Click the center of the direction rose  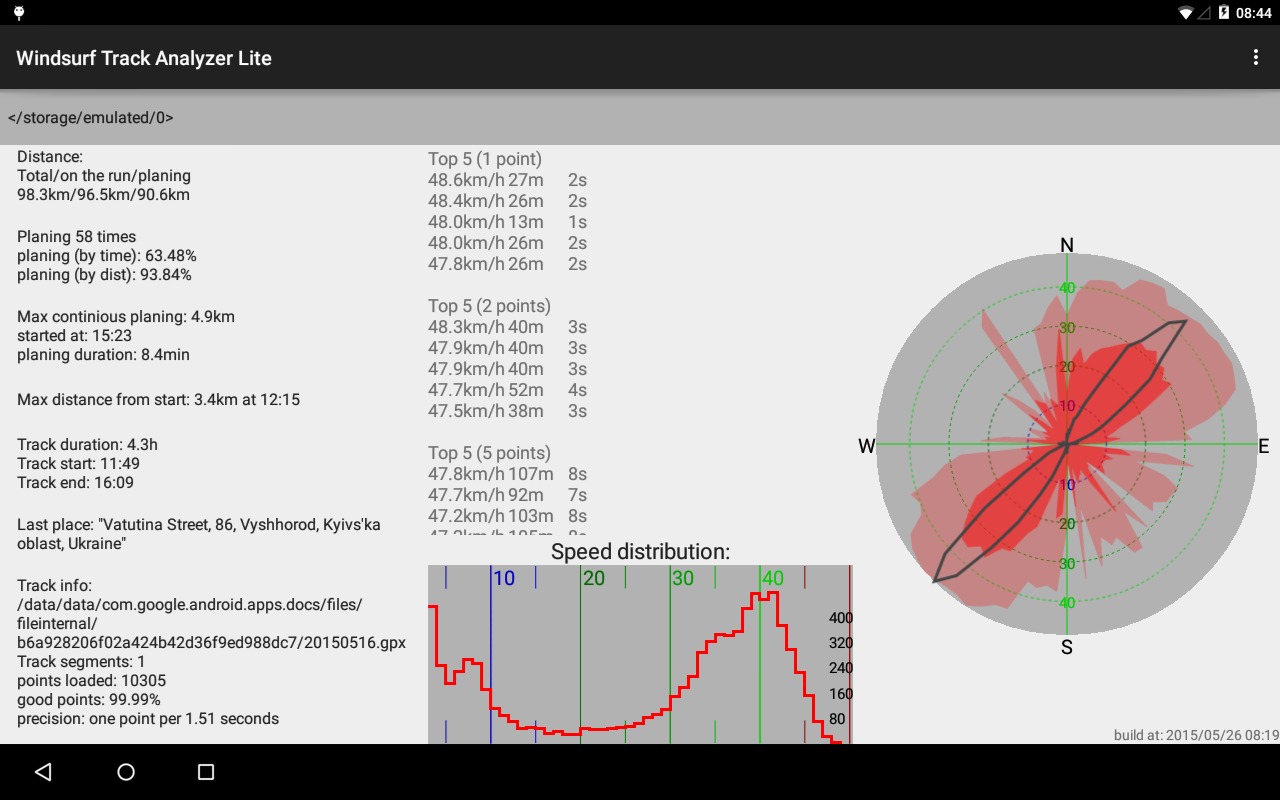tap(1067, 444)
